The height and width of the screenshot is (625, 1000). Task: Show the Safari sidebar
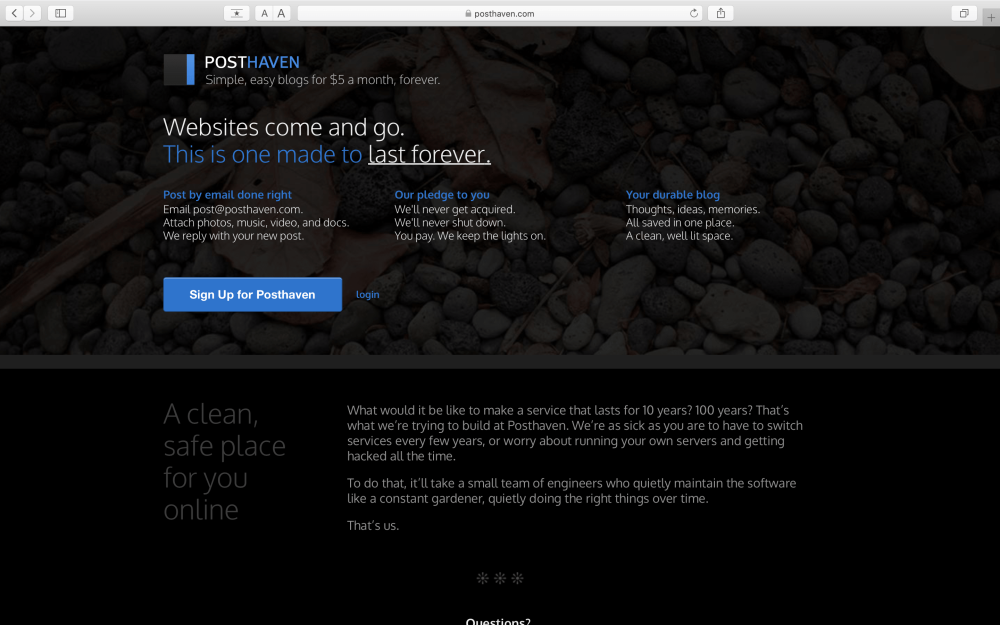coord(61,13)
